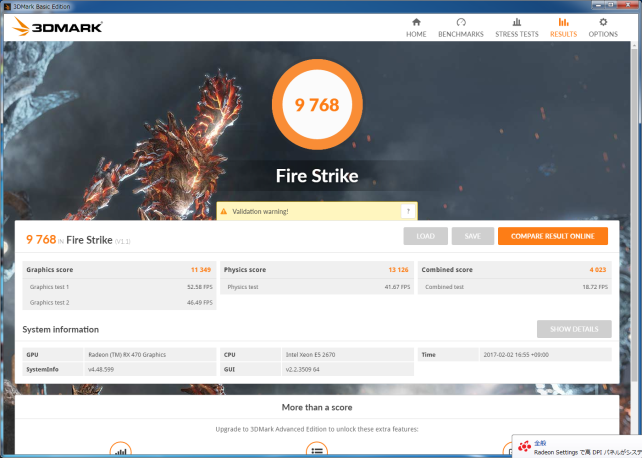Click the Combined test row
Image resolution: width=642 pixels, height=458 pixels.
pos(515,287)
